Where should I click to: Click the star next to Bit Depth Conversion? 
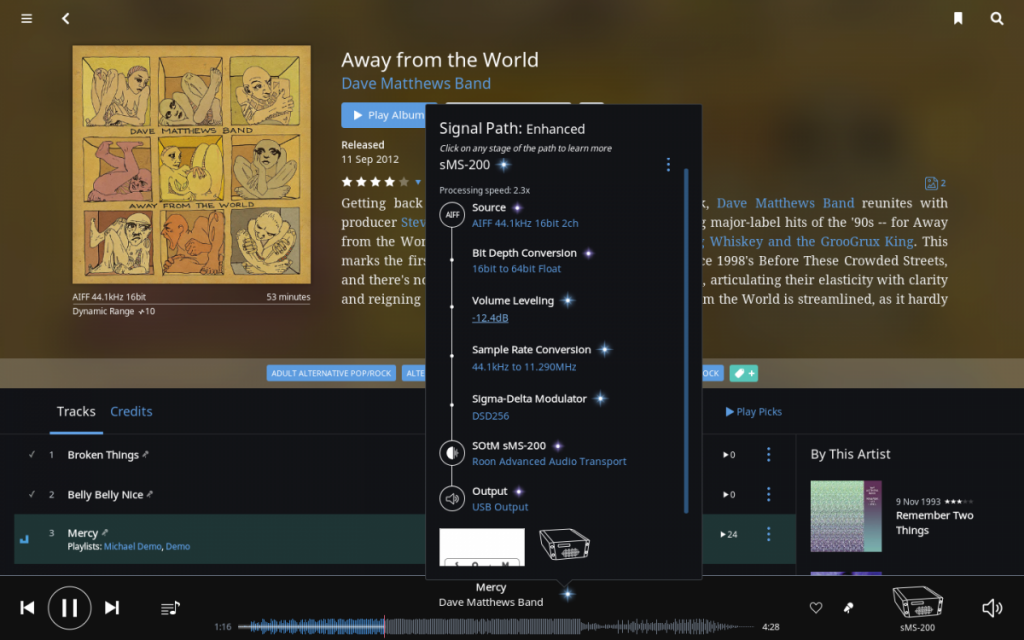[x=588, y=253]
